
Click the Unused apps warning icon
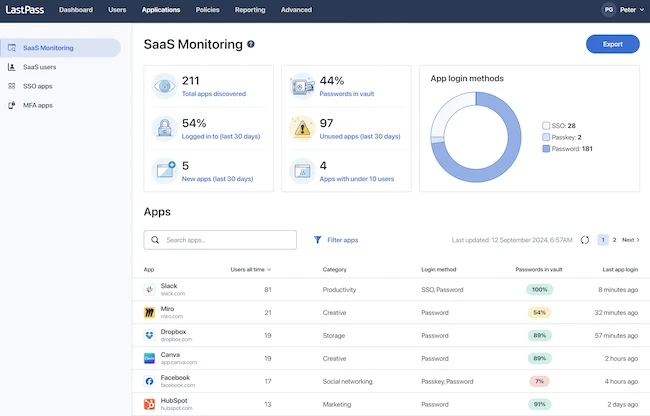point(303,128)
